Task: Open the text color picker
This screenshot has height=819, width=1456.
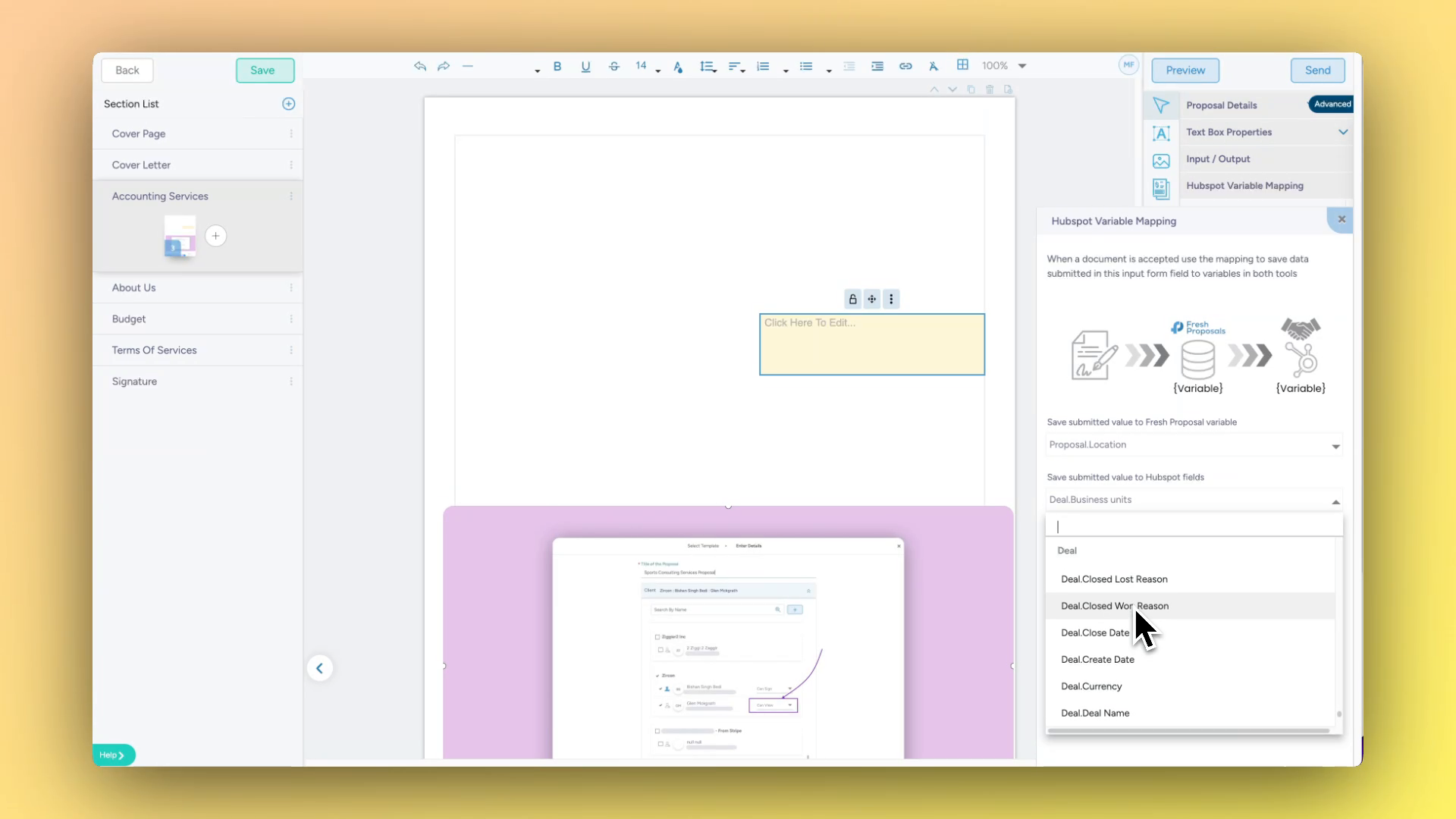Action: coord(678,67)
